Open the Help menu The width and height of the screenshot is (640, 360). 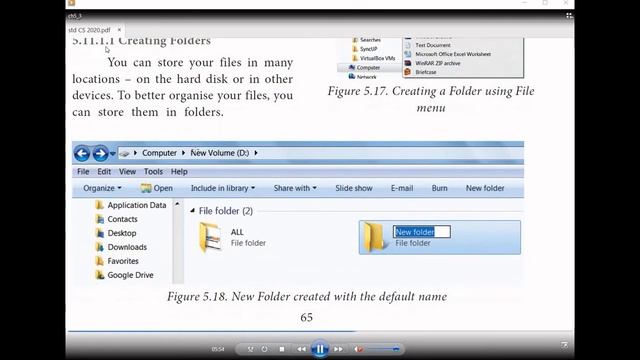(x=179, y=171)
